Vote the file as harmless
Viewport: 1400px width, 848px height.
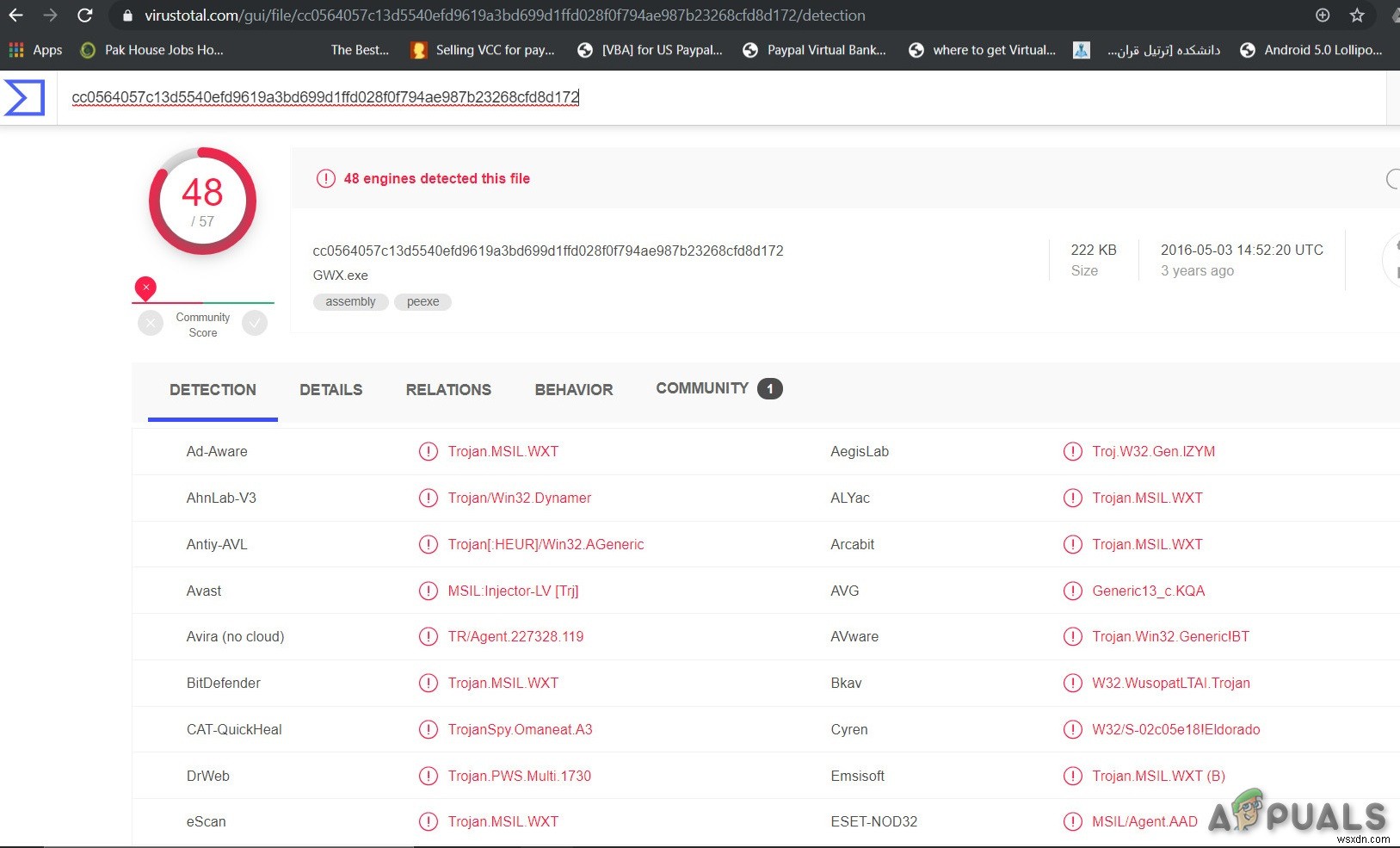click(255, 323)
